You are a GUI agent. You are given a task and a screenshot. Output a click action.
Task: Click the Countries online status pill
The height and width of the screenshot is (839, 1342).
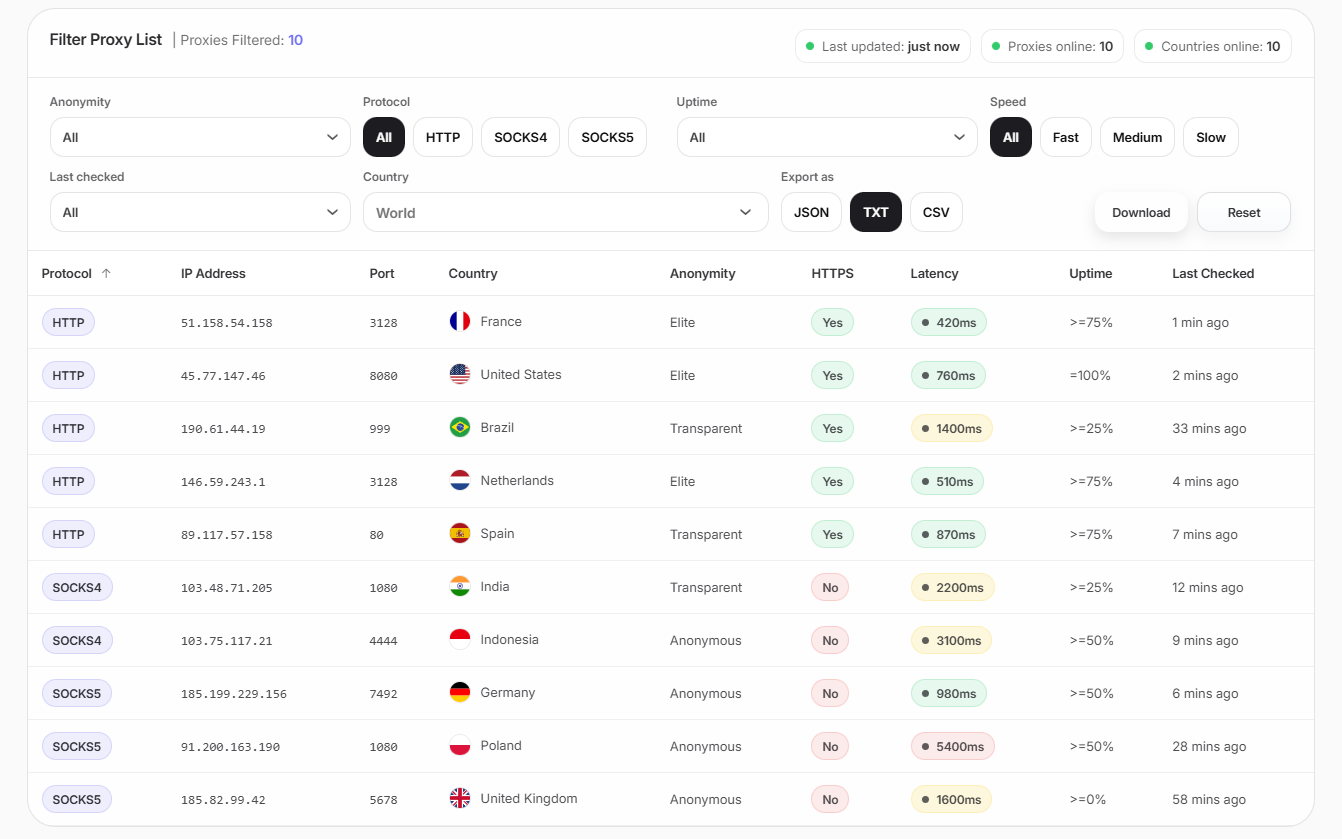(x=1213, y=46)
